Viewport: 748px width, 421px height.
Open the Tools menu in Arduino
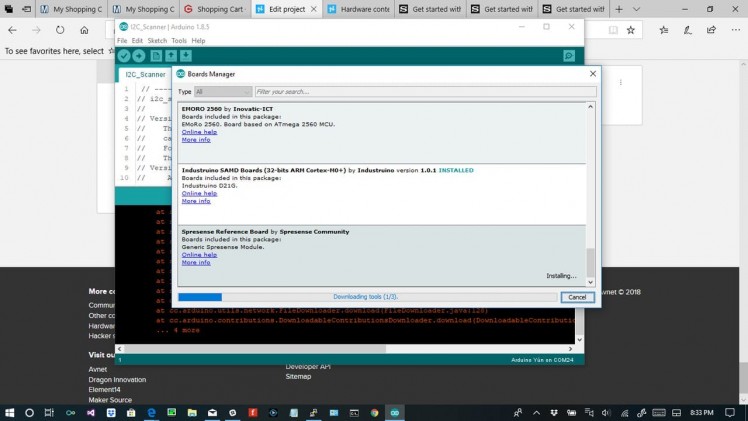[179, 41]
